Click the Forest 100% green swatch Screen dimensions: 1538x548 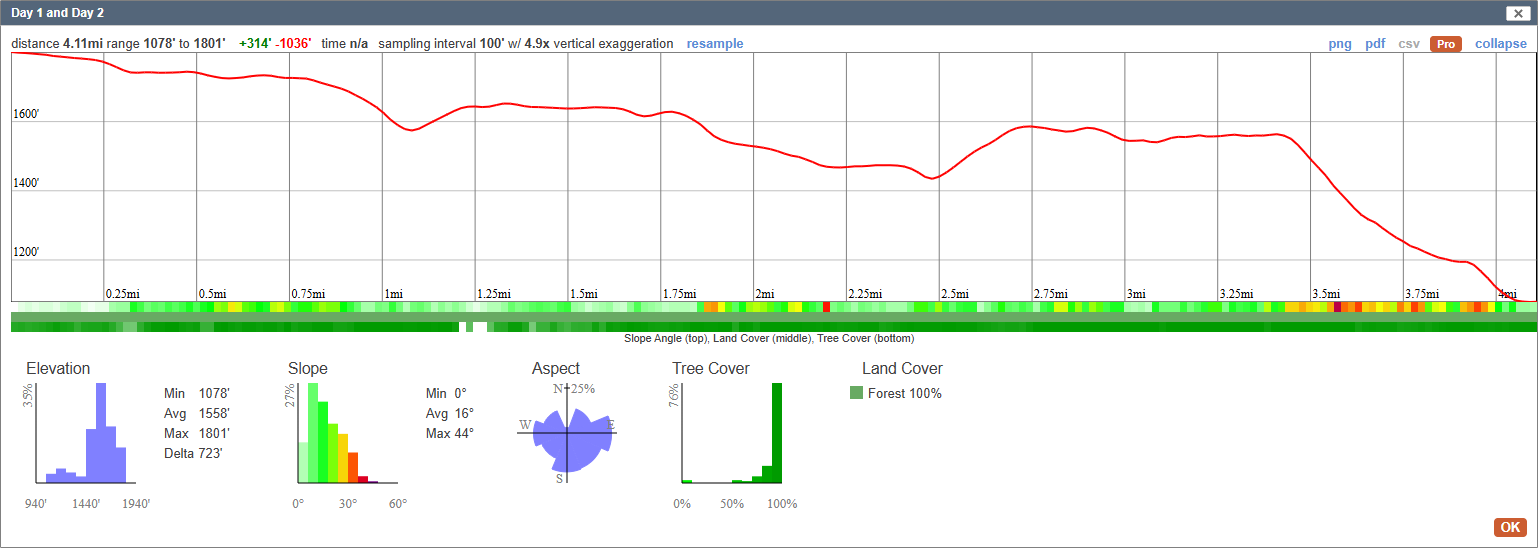[856, 393]
